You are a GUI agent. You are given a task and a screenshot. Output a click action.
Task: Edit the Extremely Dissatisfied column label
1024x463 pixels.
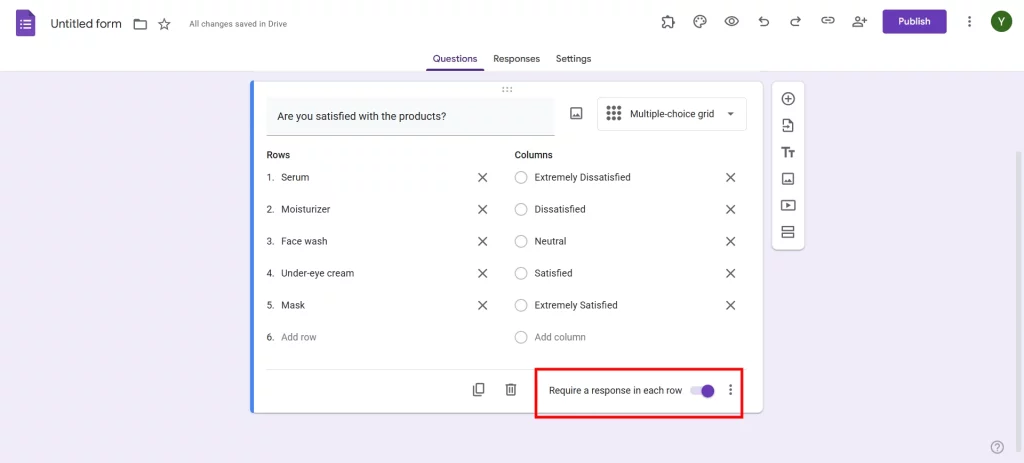pos(583,177)
